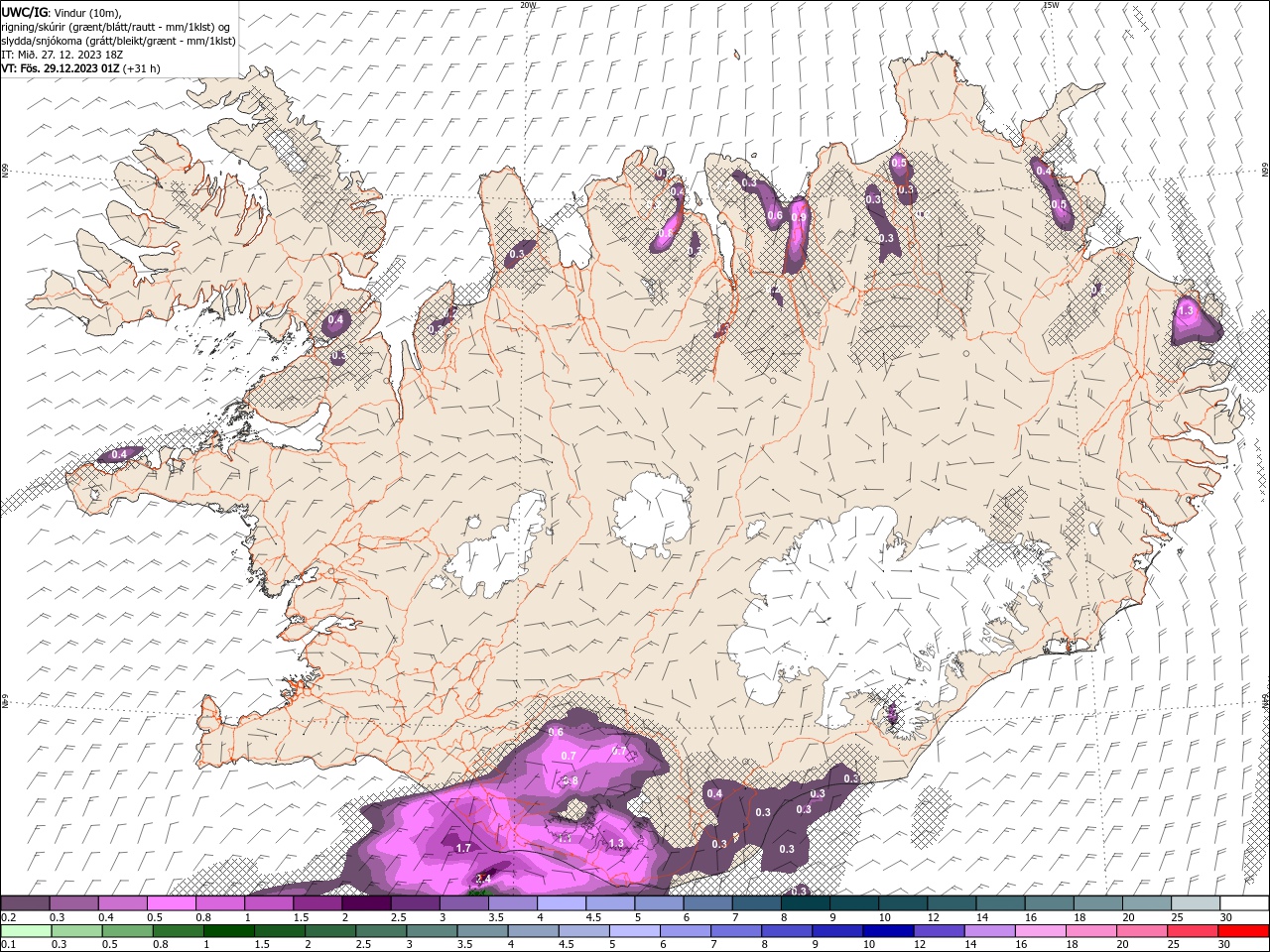This screenshot has width=1270, height=952.
Task: Pick the violet 12 swatch in lower legend
Action: 938,931
